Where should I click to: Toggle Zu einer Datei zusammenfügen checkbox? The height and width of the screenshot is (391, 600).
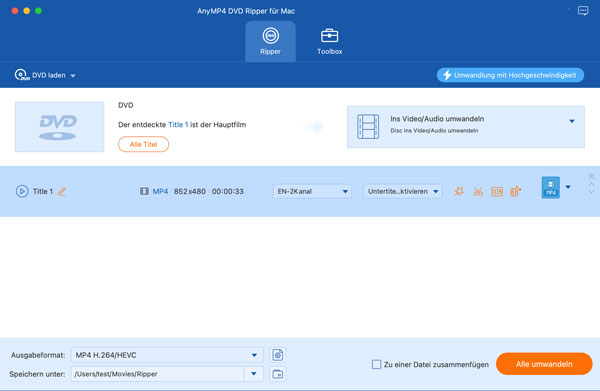[x=377, y=364]
